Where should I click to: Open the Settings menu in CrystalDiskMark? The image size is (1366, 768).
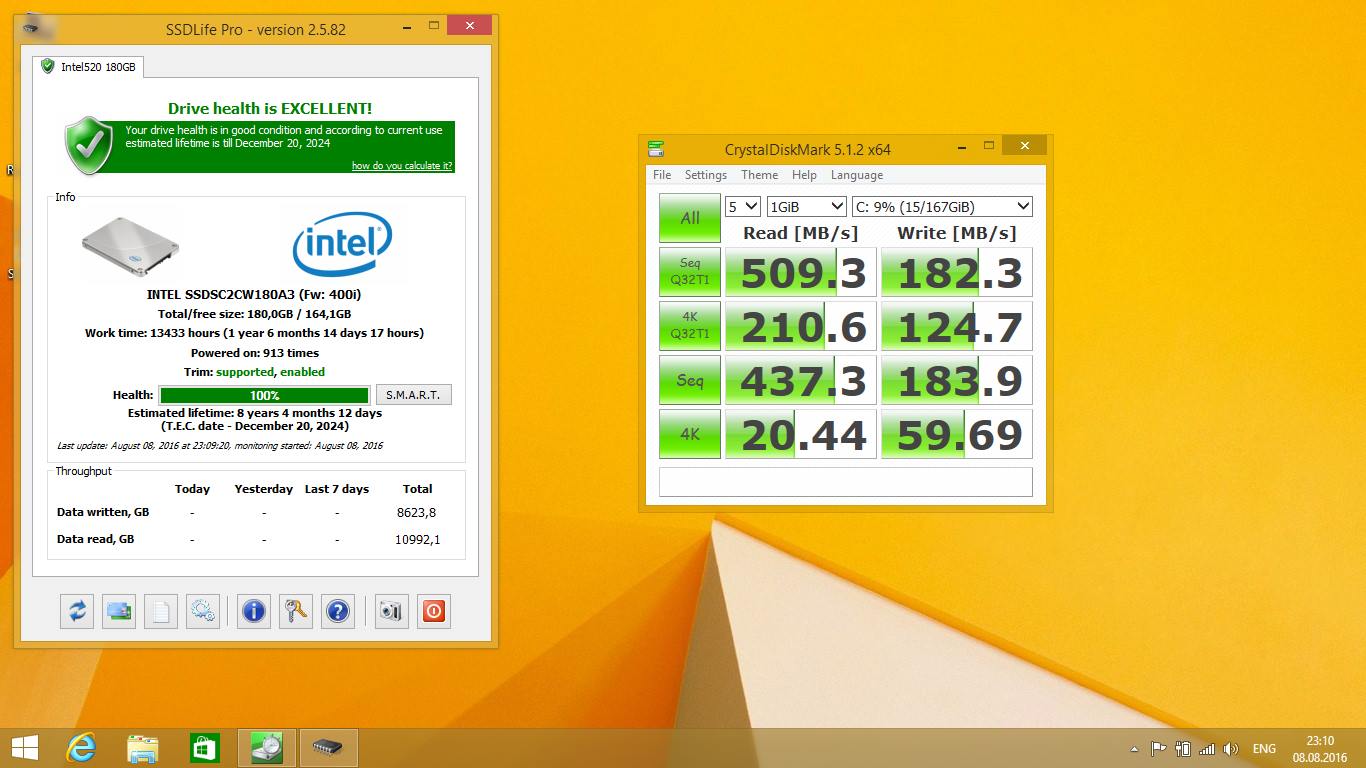705,175
